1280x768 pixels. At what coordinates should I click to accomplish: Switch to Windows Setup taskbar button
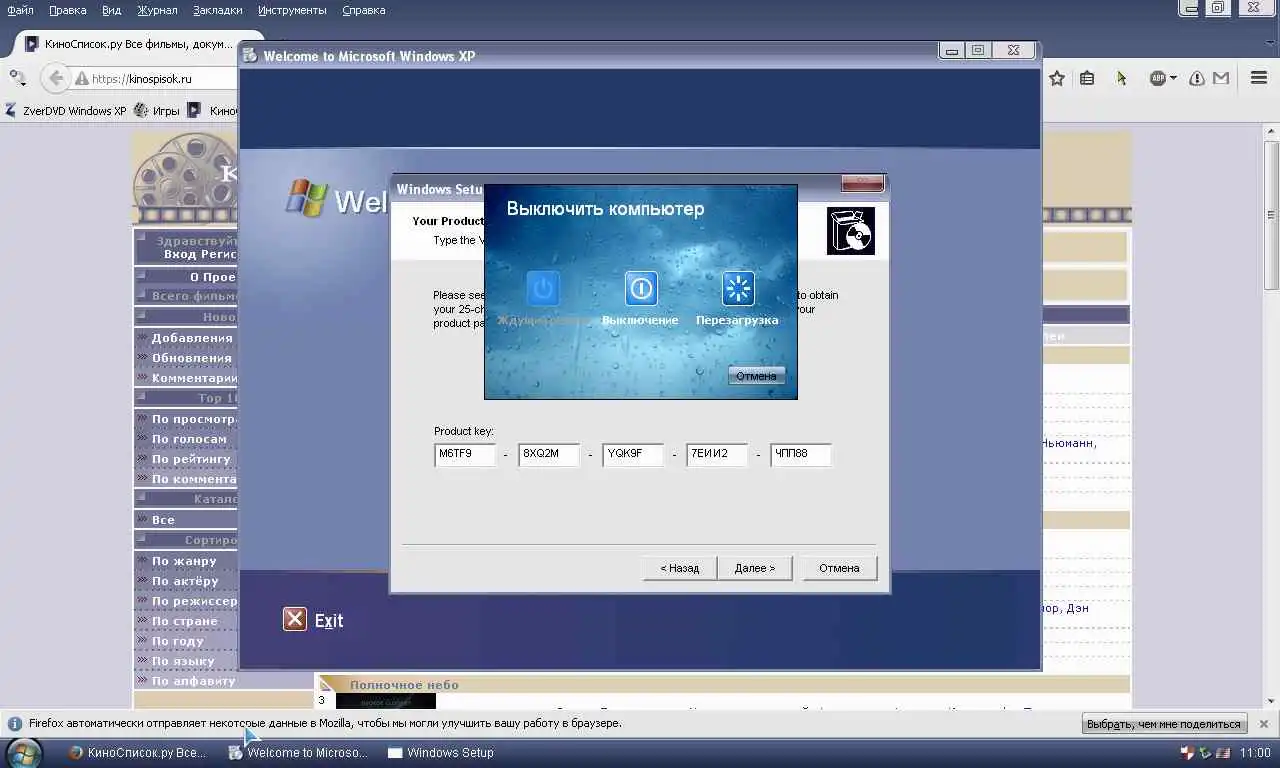click(x=441, y=753)
